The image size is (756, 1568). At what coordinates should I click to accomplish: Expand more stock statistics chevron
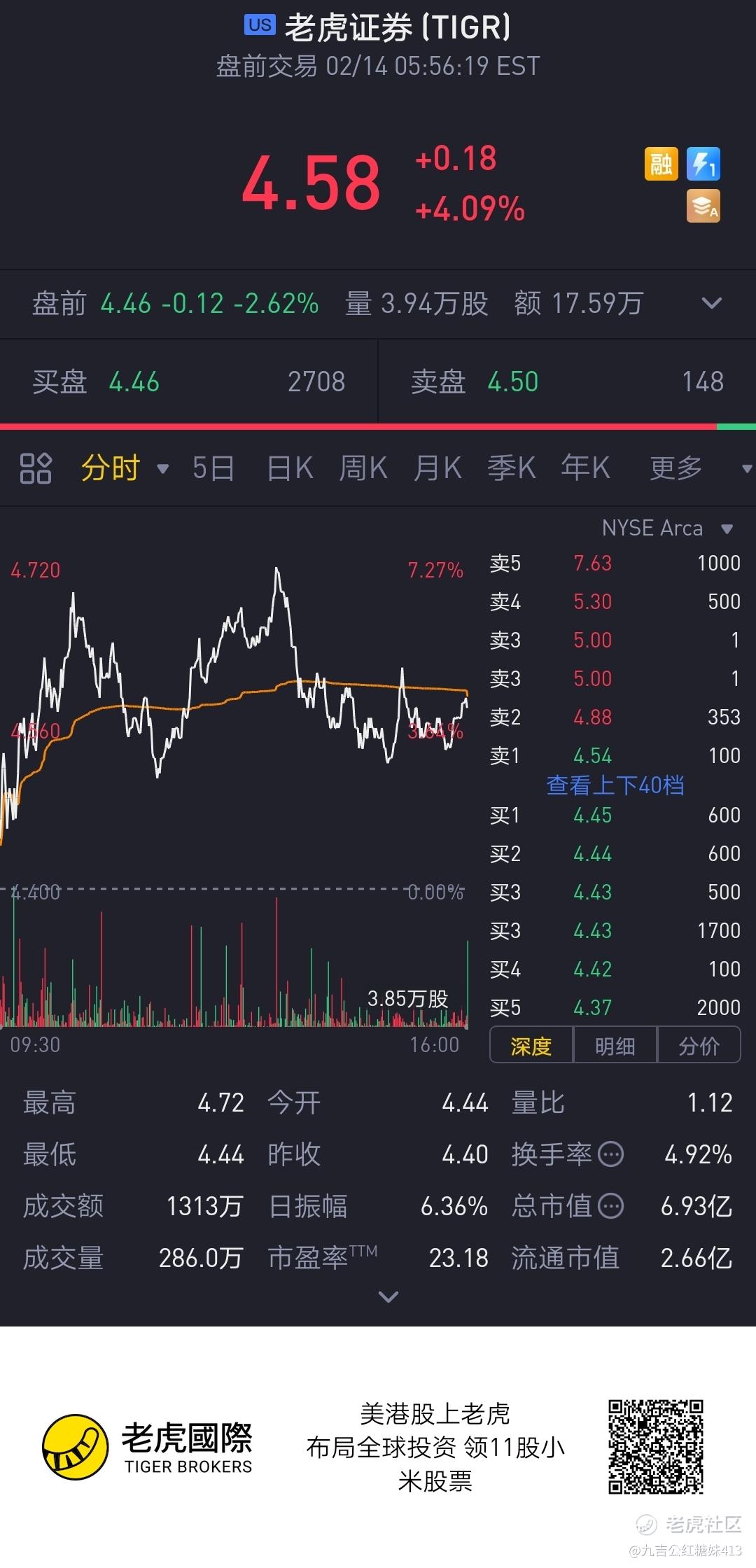tap(388, 1296)
